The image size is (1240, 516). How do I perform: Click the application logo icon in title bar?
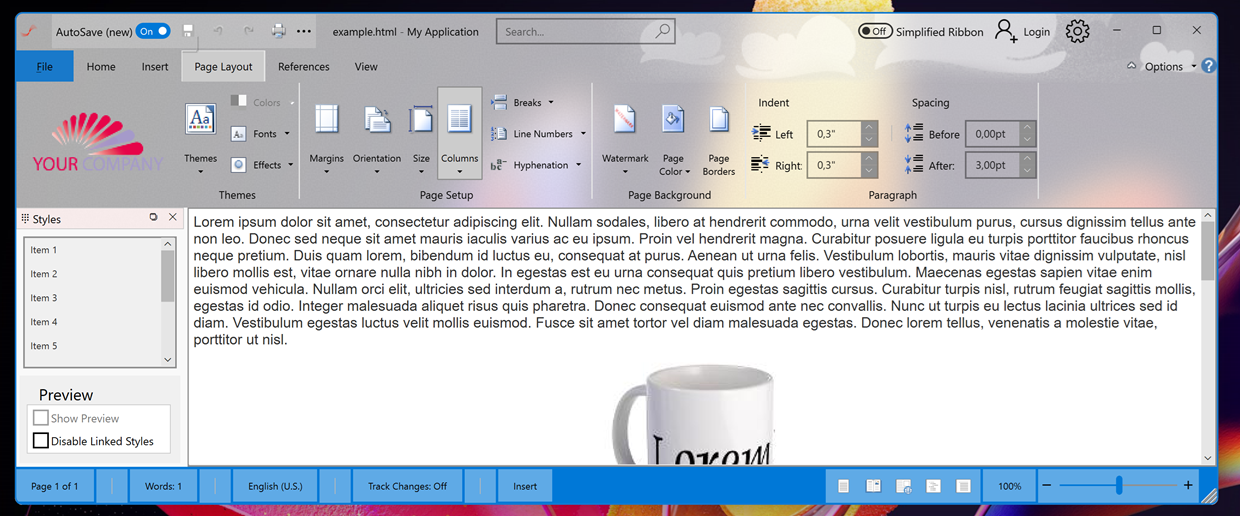pyautogui.click(x=30, y=31)
